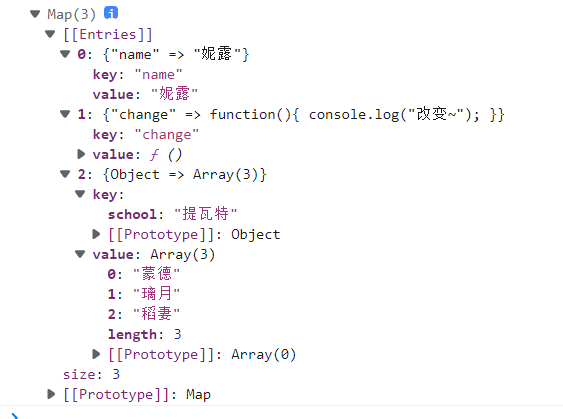Click the blue info icon beside Map(3)
The height and width of the screenshot is (419, 563).
[x=111, y=13]
